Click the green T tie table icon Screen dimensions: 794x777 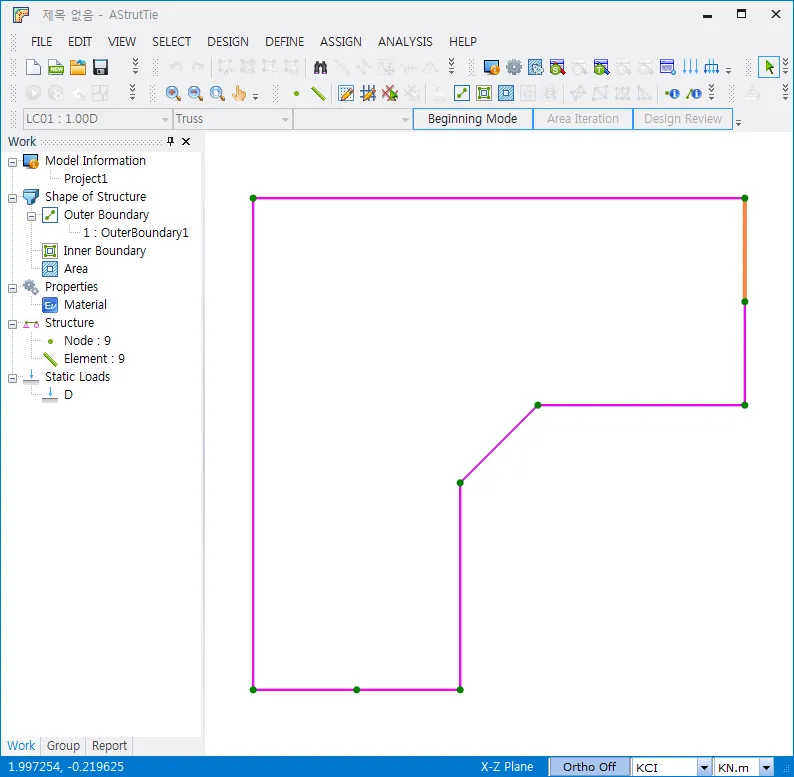[601, 67]
